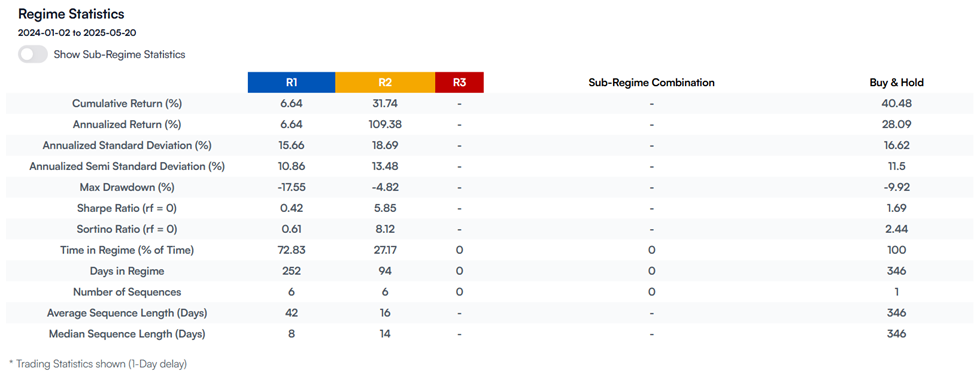Click the Annualized Standard Deviation (%) row label
The width and height of the screenshot is (980, 374).
[x=127, y=145]
